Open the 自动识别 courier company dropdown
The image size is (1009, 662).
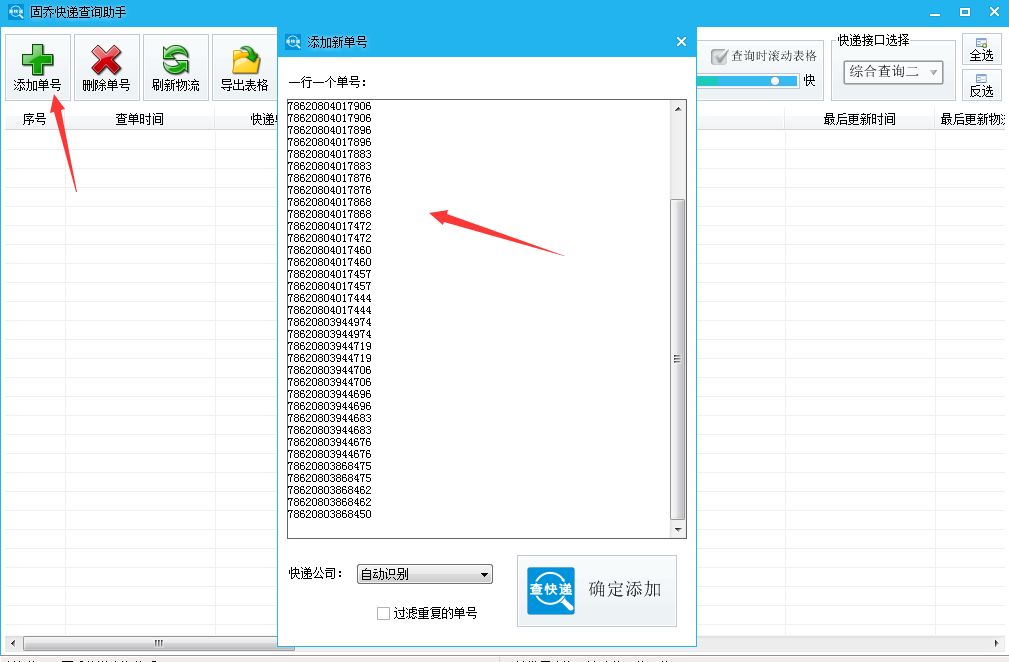[x=424, y=573]
